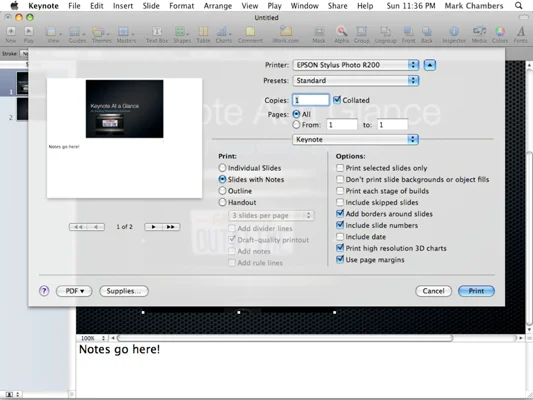
Task: Open the Colors panel icon
Action: (500, 32)
